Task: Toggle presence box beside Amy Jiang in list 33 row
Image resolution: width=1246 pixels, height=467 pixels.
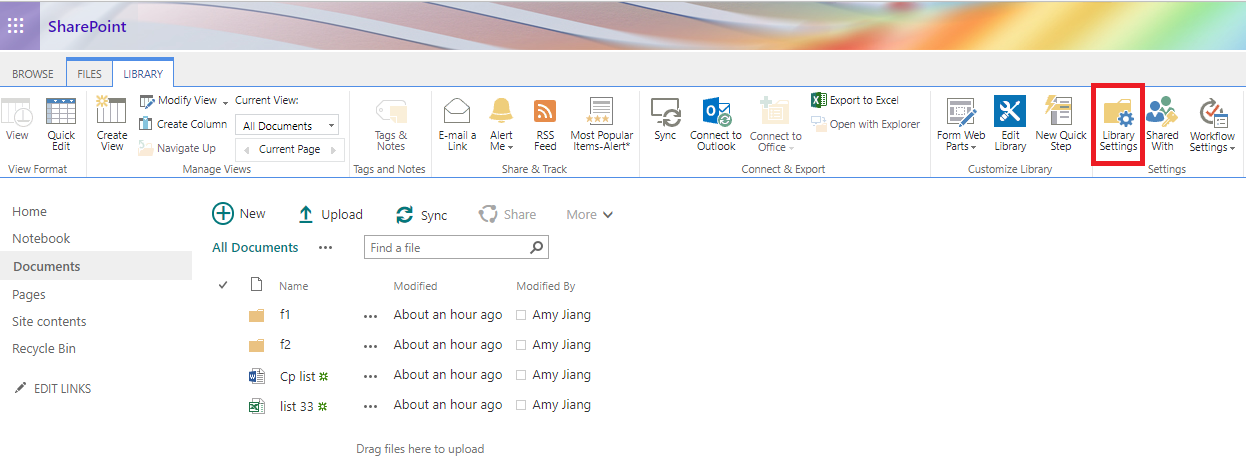Action: click(x=521, y=405)
